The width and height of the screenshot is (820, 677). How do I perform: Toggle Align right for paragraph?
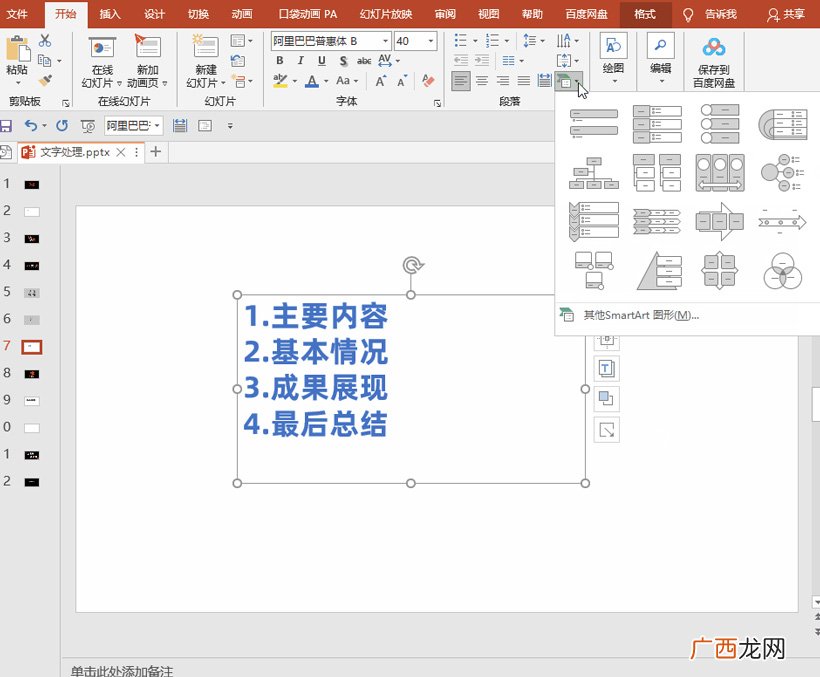503,81
